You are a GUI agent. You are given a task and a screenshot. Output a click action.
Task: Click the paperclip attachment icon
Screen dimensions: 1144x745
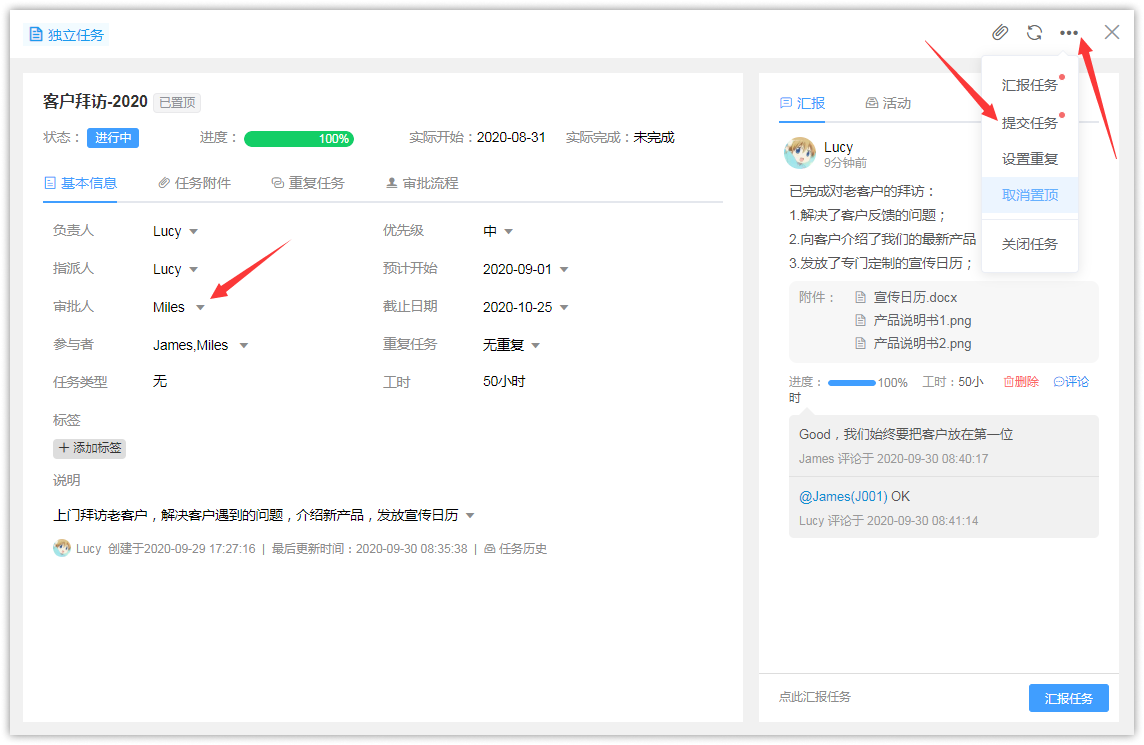point(1000,33)
